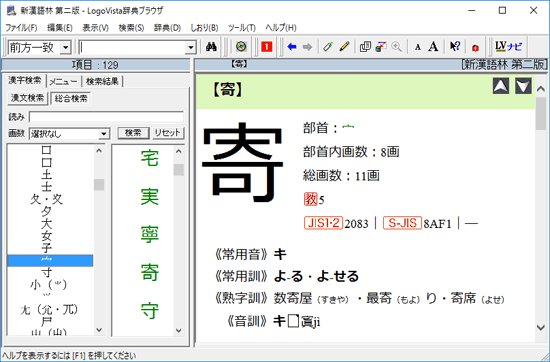Select radical 大 in radical list
Viewport: 550px width, 362px height.
pos(46,224)
